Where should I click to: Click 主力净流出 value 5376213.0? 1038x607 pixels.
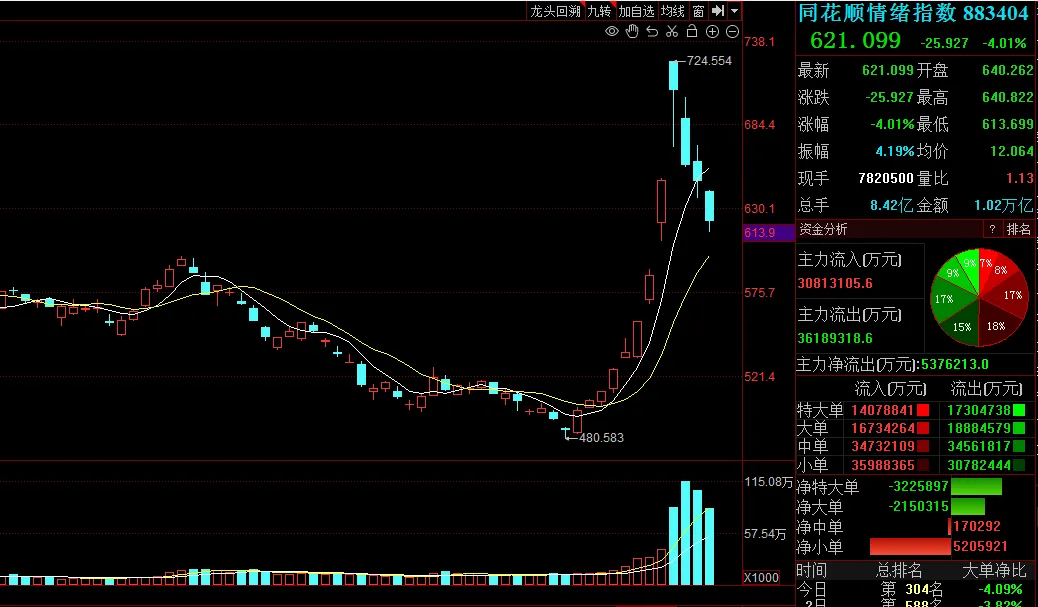coord(954,365)
